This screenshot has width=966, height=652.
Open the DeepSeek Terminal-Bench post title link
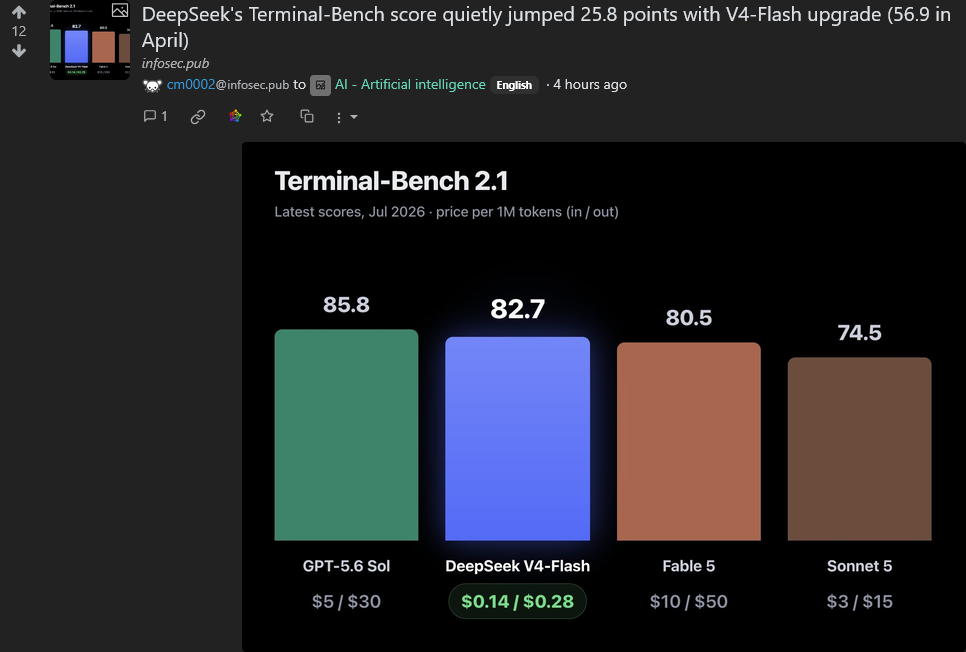[x=546, y=27]
